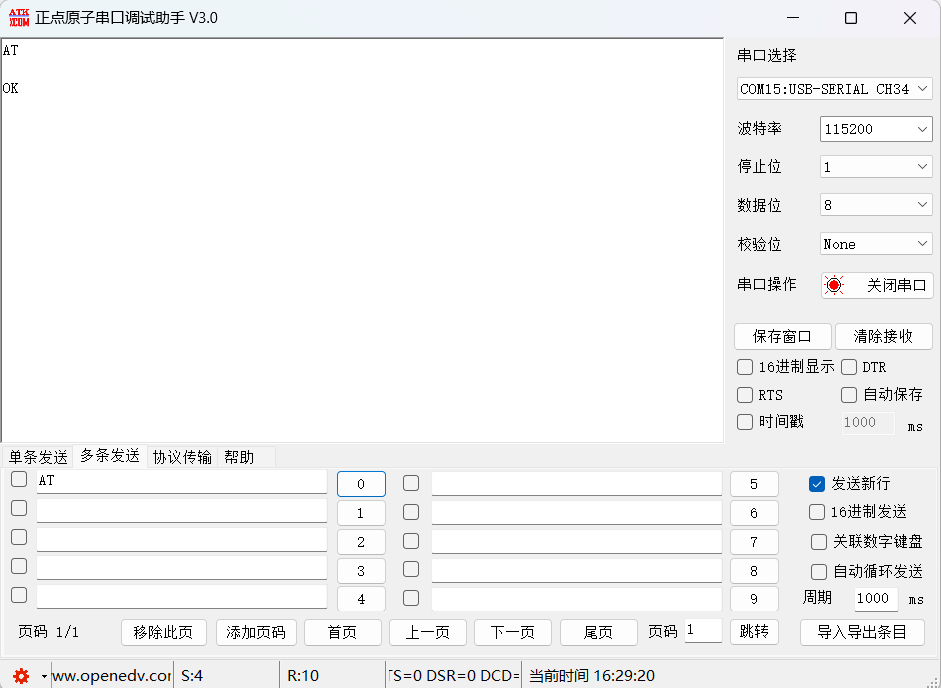Screen dimensions: 941x688
Task: Click the 保存窗口 button
Action: click(x=783, y=336)
